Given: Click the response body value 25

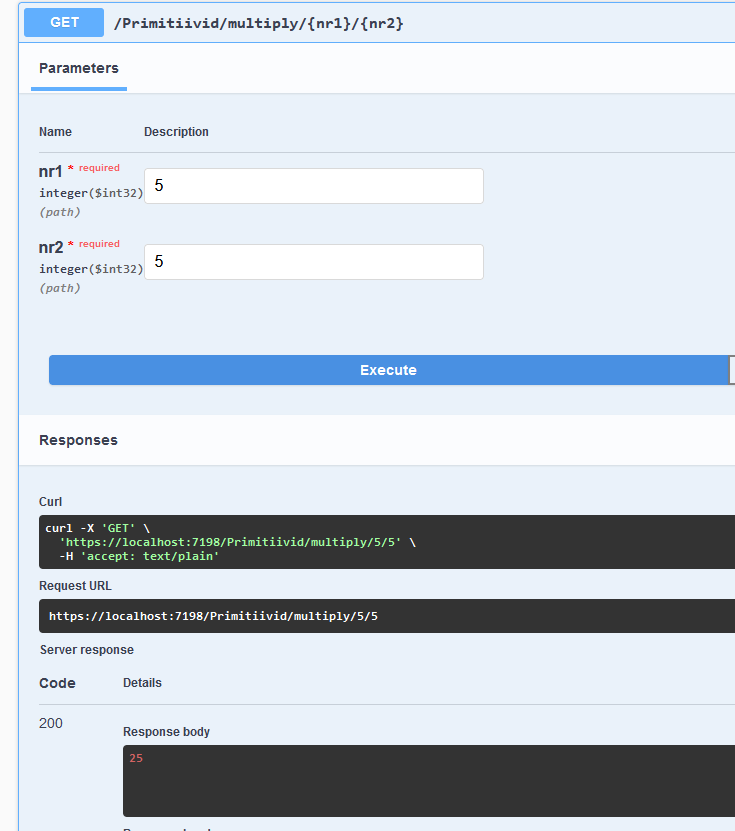Looking at the screenshot, I should (136, 758).
